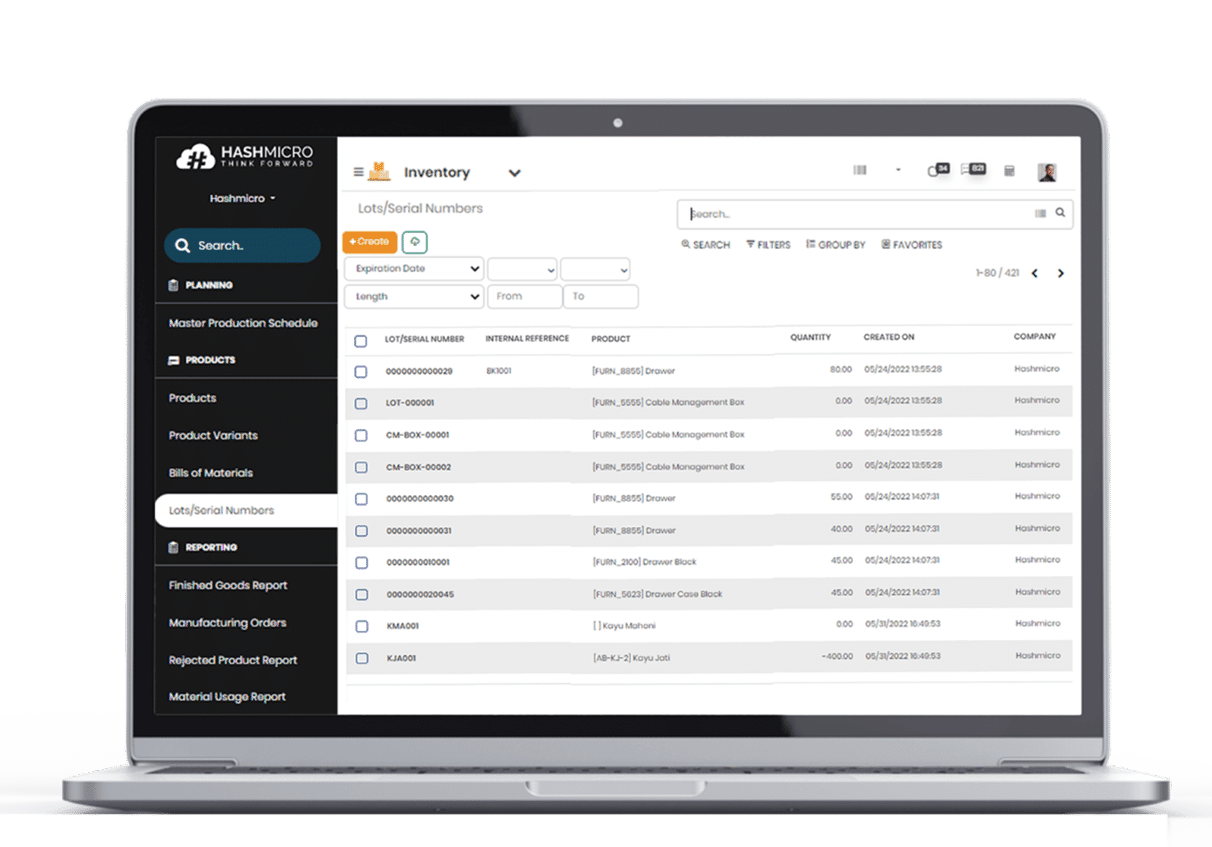The image size is (1212, 847).
Task: Open the FILTERS menu
Action: coord(768,245)
